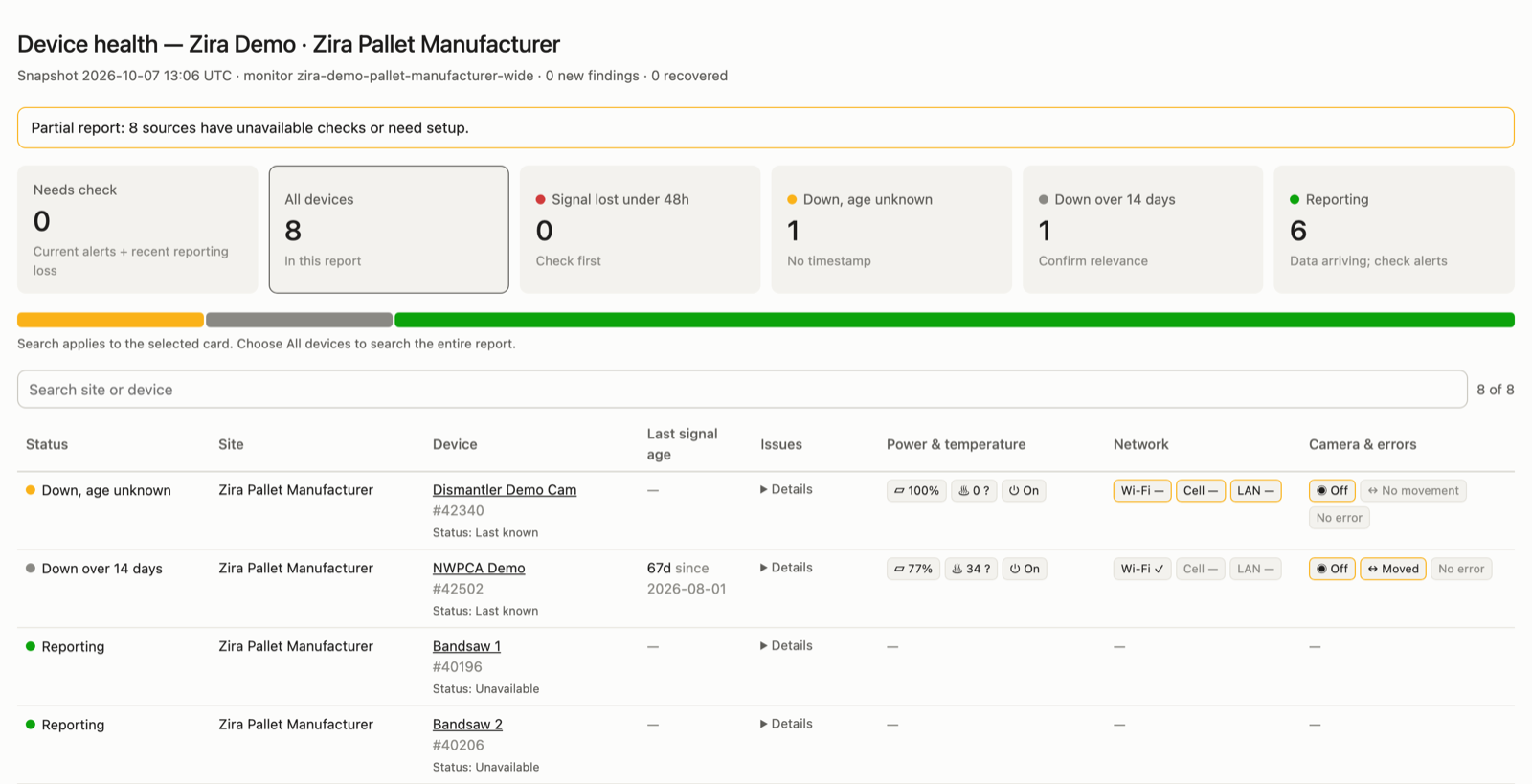Click the LAN chip in NWPCA Demo row

tap(1255, 569)
